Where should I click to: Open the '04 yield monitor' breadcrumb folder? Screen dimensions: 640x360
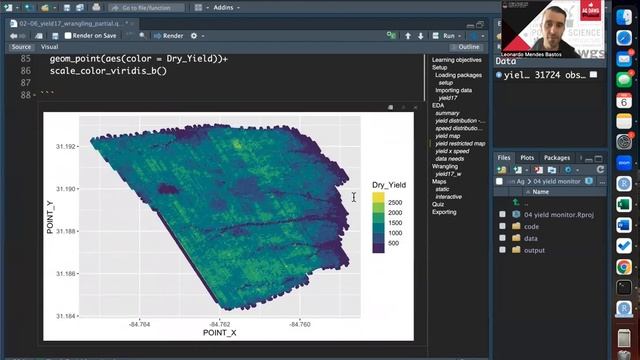pyautogui.click(x=557, y=181)
